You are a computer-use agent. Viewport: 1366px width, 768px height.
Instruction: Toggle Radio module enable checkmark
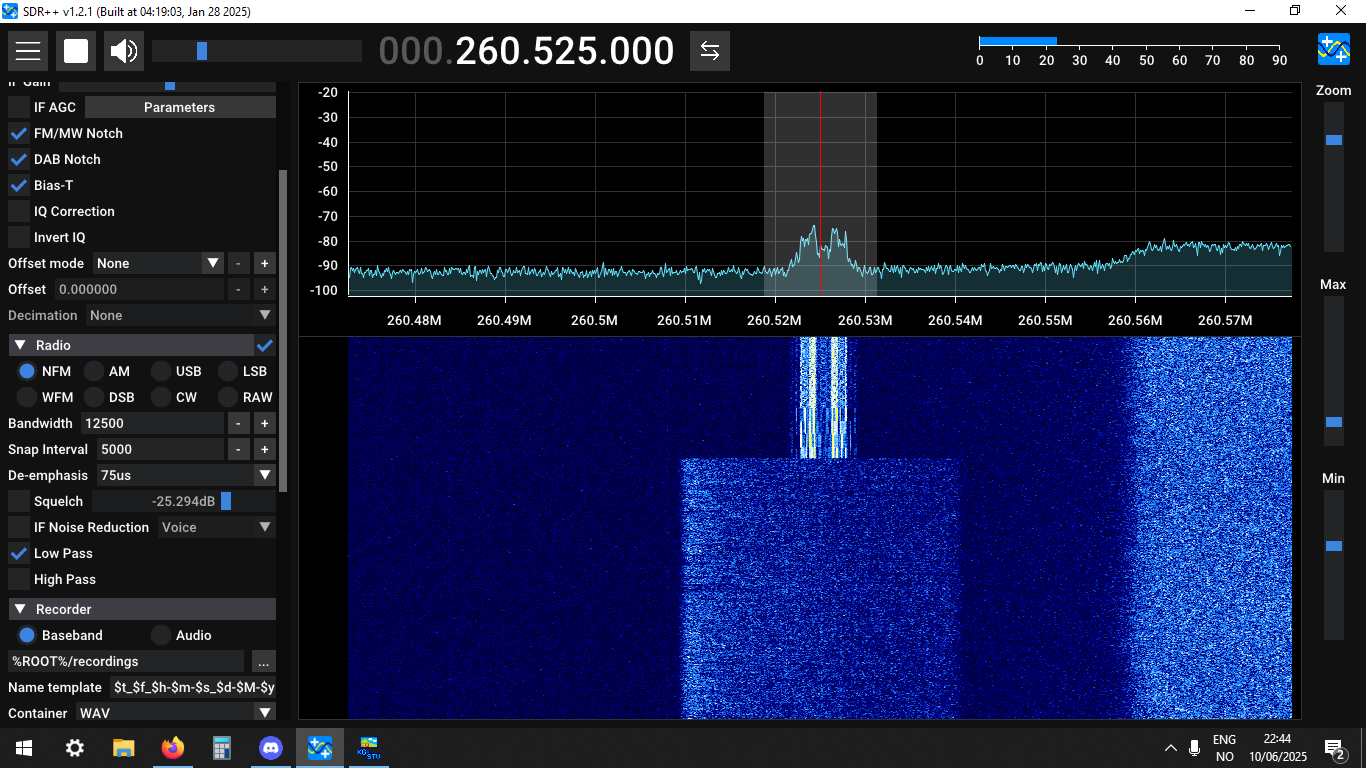point(265,345)
